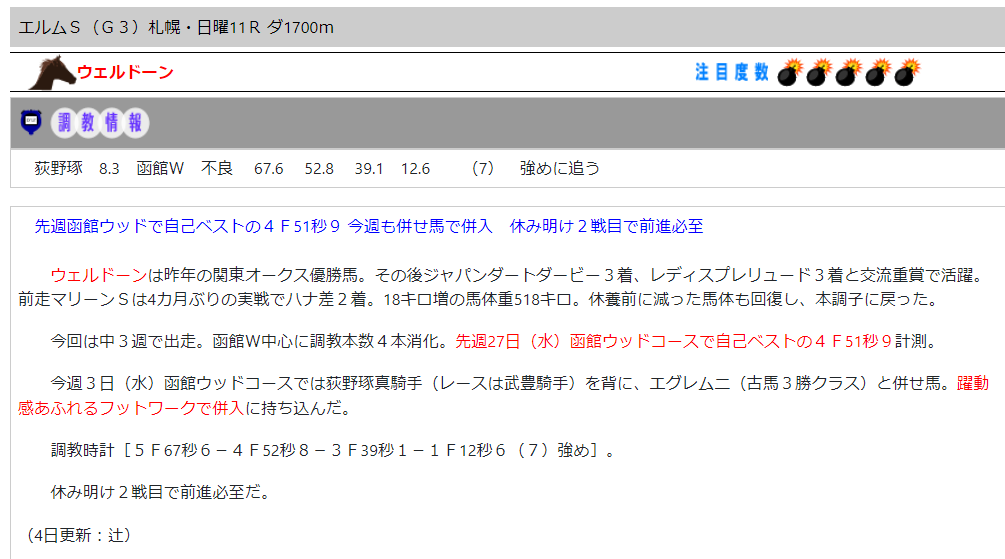
Task: Click the brown horse head icon
Action: 52,72
